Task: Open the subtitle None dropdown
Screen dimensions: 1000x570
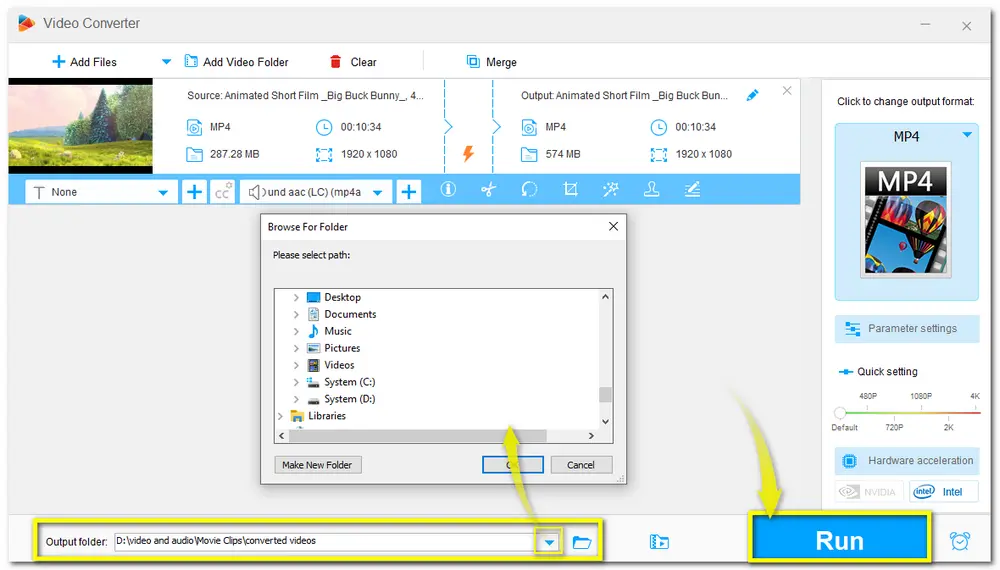Action: coord(99,192)
